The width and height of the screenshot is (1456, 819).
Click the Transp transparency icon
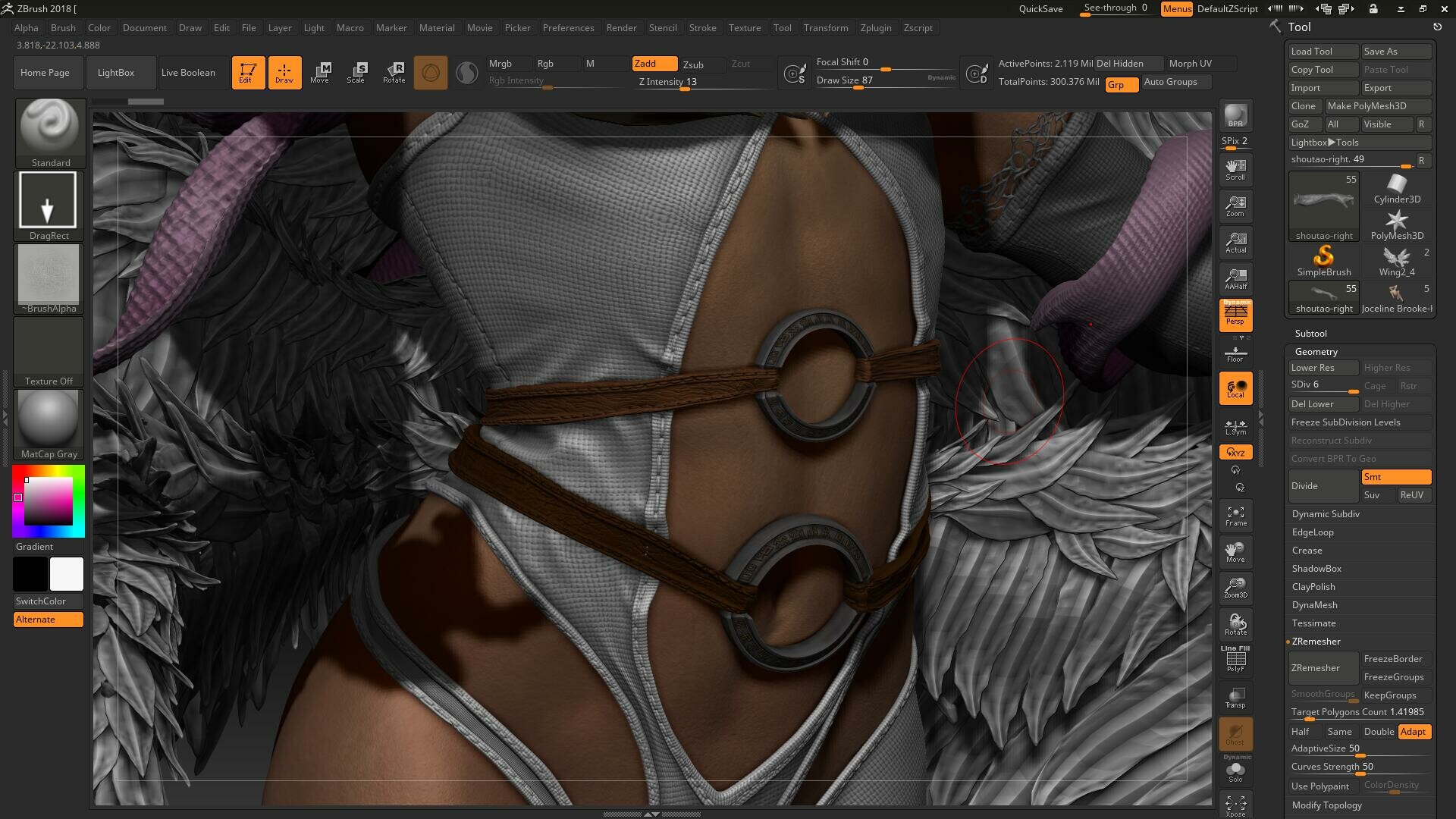pyautogui.click(x=1235, y=698)
